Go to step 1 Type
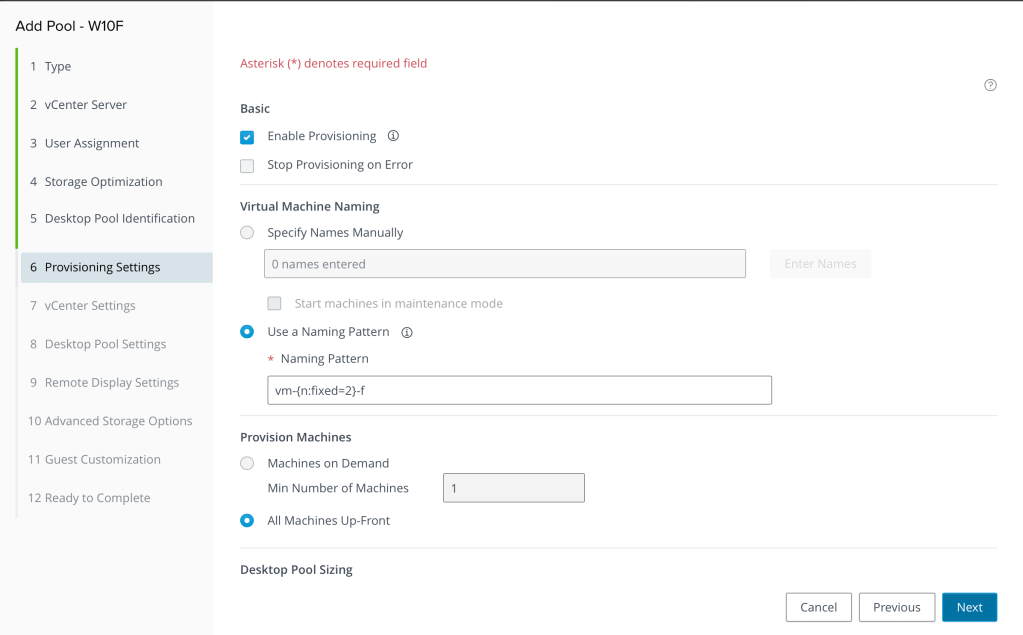The width and height of the screenshot is (1023, 635). click(58, 67)
